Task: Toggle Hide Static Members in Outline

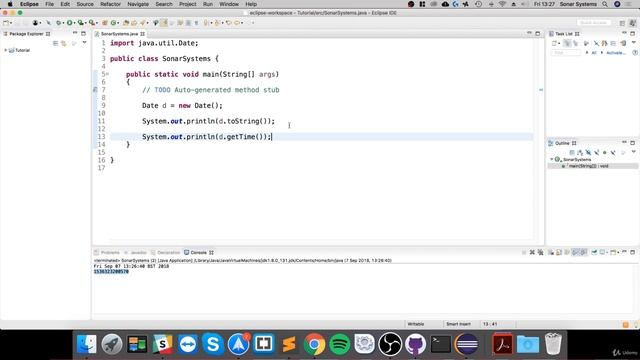Action: pos(596,153)
